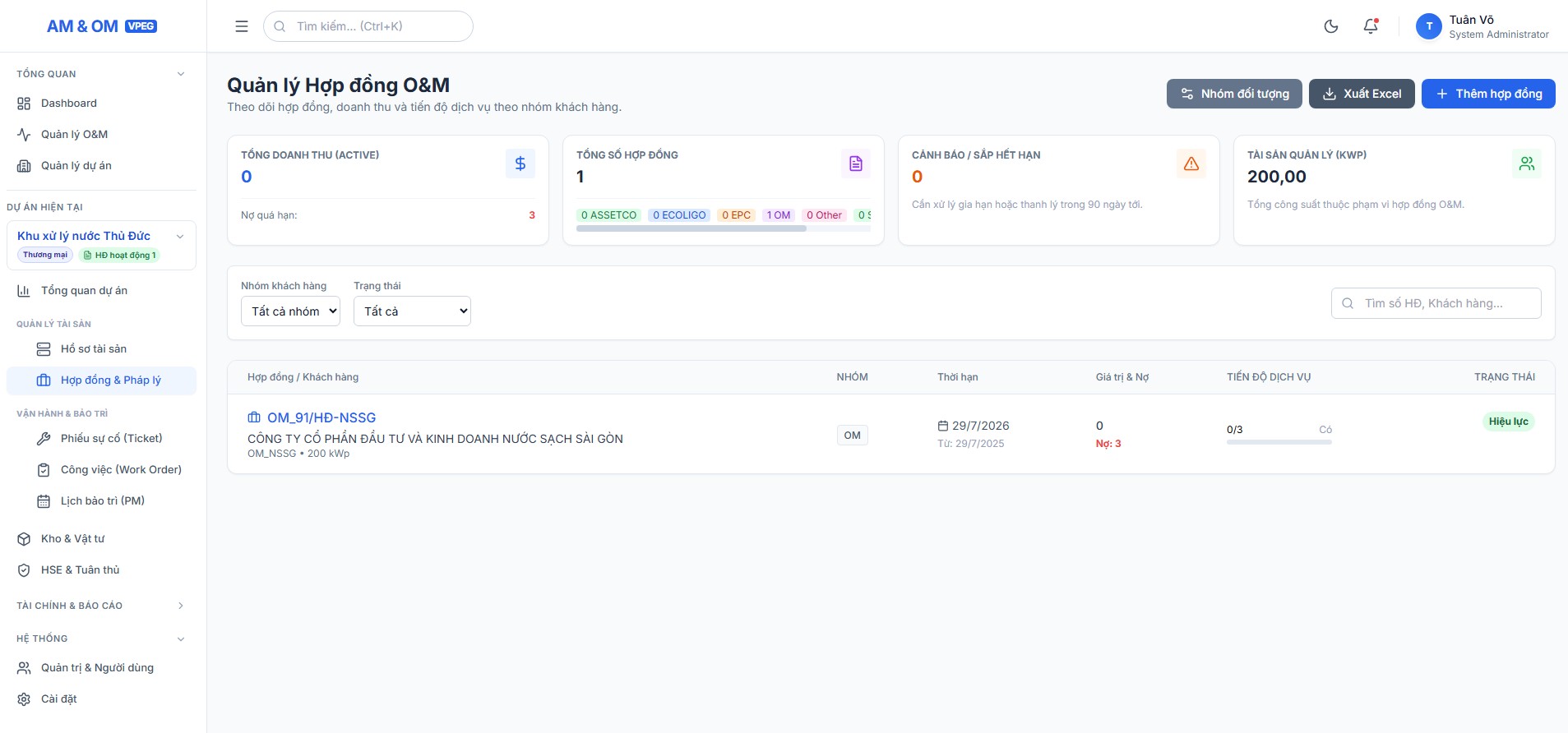Click the calendar icon by 29/7/2026
Image resolution: width=1568 pixels, height=733 pixels.
point(943,426)
